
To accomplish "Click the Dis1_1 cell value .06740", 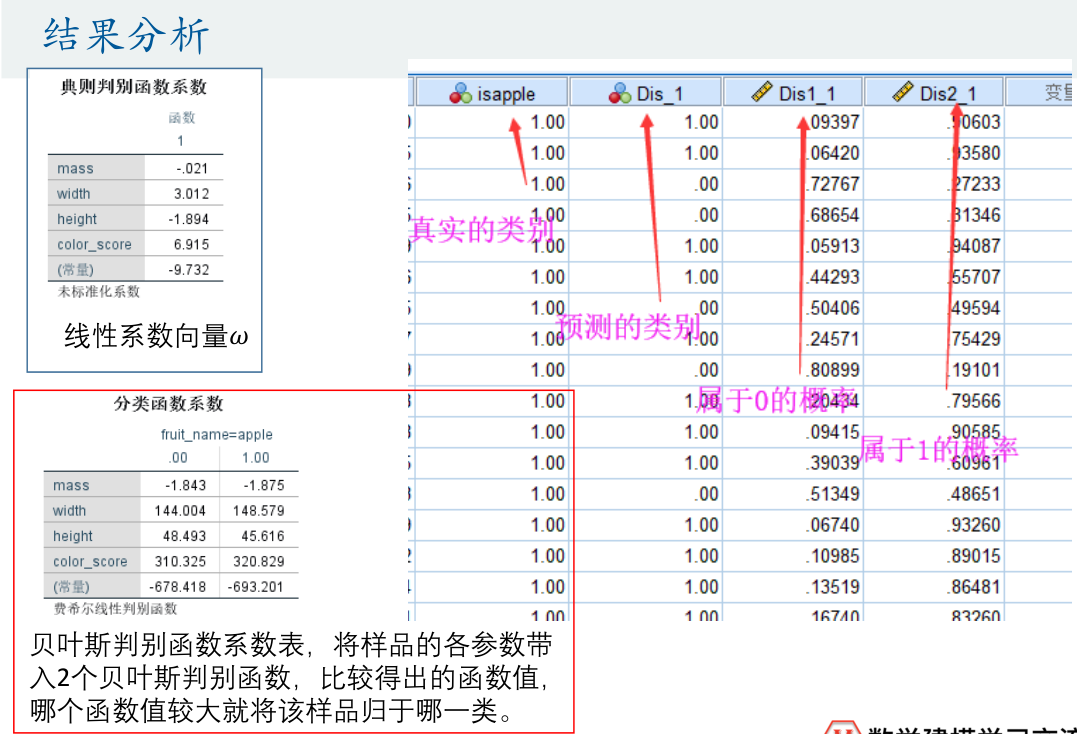I will (x=832, y=525).
